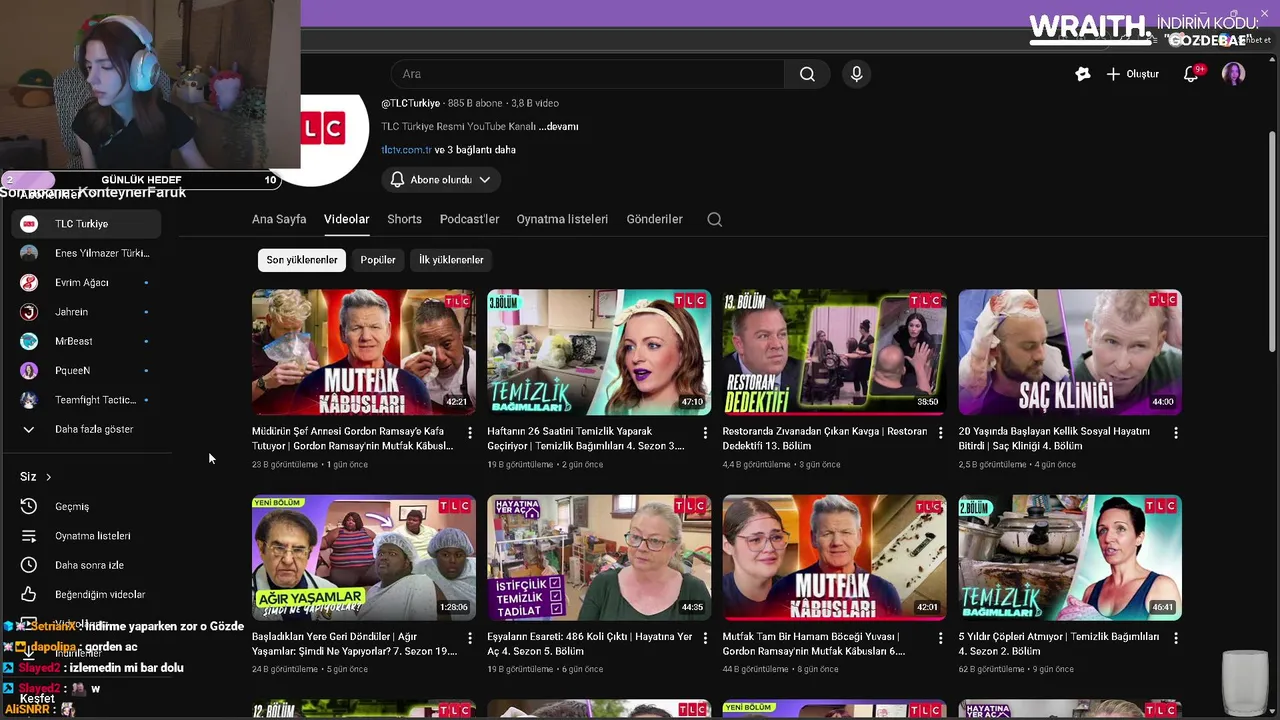Viewport: 1280px width, 720px height.
Task: Open the notifications bell
Action: pos(1191,74)
